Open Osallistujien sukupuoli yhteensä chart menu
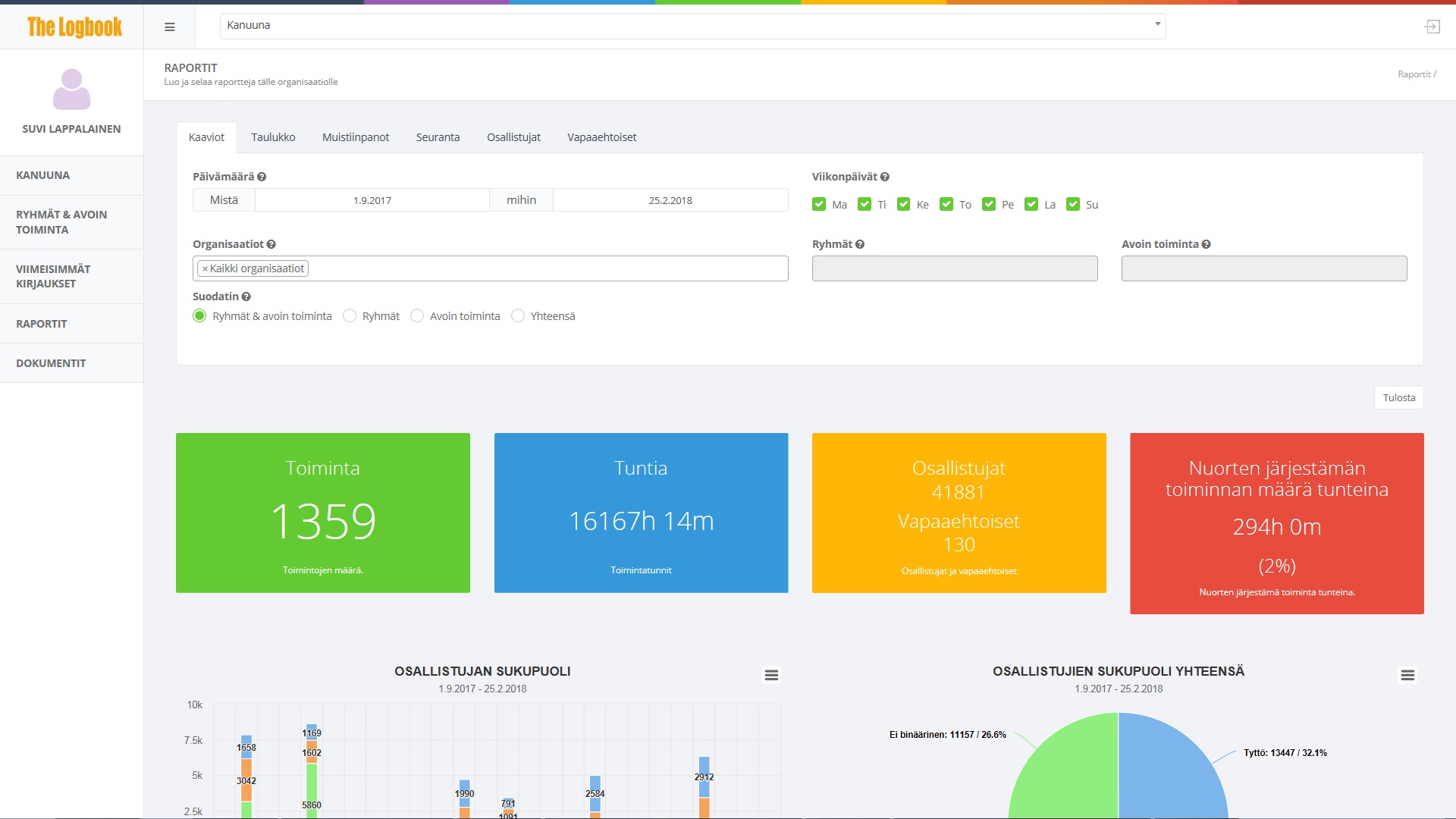 click(x=1407, y=675)
